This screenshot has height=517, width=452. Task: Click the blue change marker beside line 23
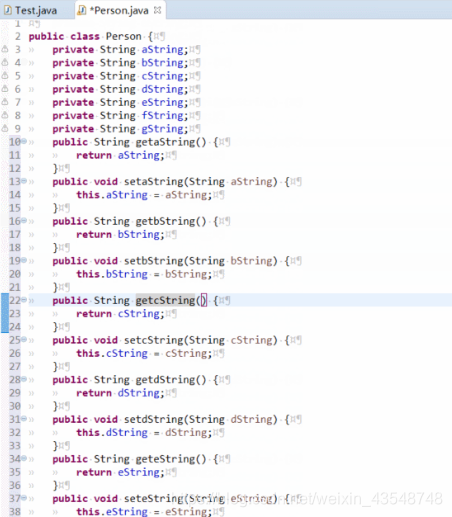5,313
